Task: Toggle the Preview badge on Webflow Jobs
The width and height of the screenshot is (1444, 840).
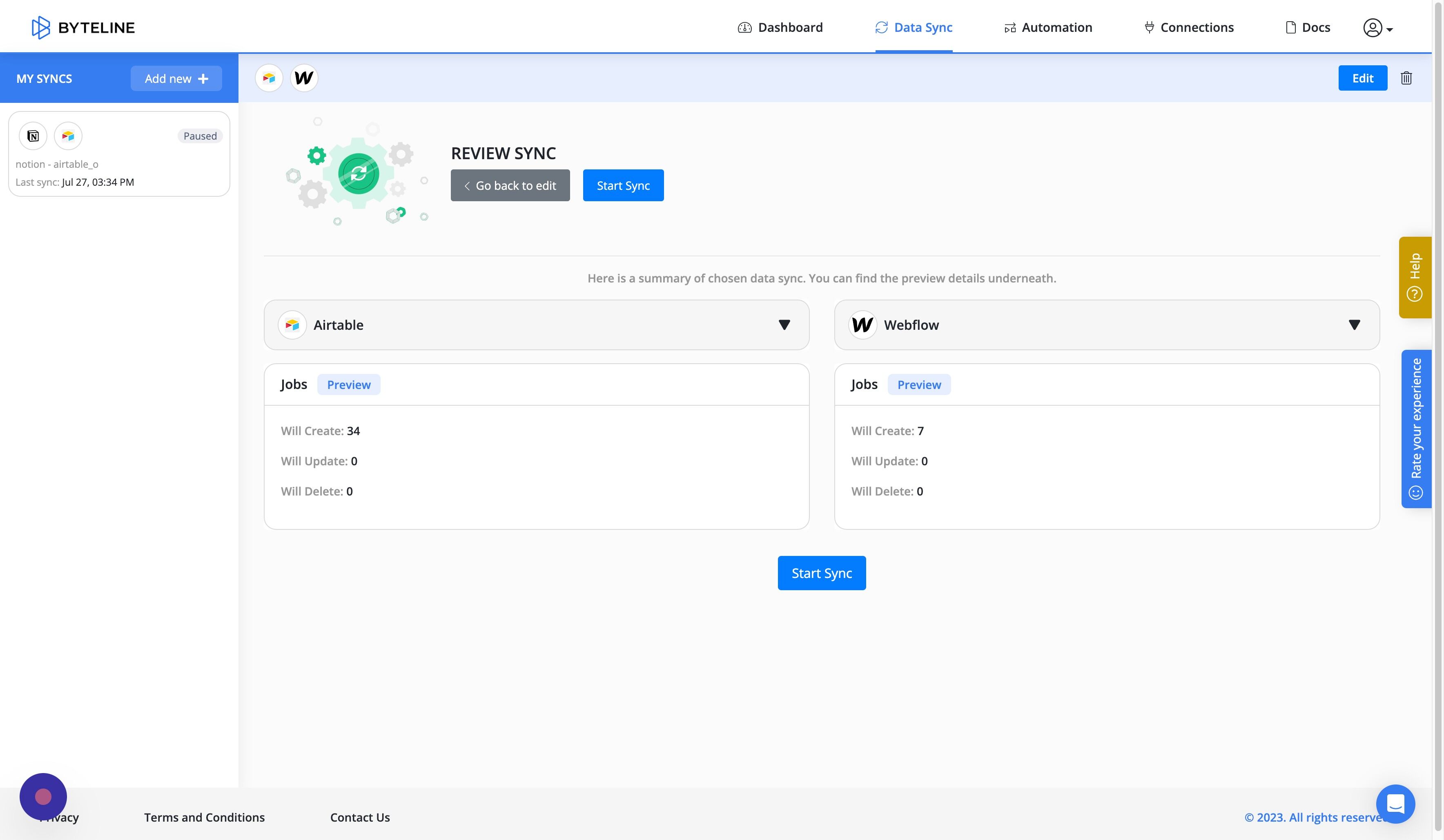Action: click(918, 384)
